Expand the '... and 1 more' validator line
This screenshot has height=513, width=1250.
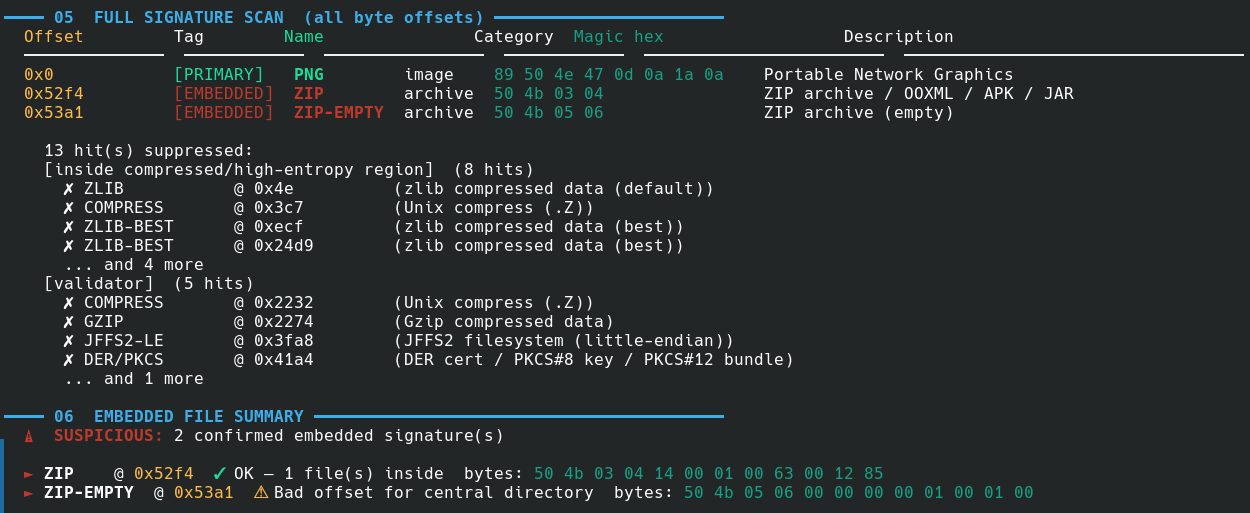(x=133, y=379)
